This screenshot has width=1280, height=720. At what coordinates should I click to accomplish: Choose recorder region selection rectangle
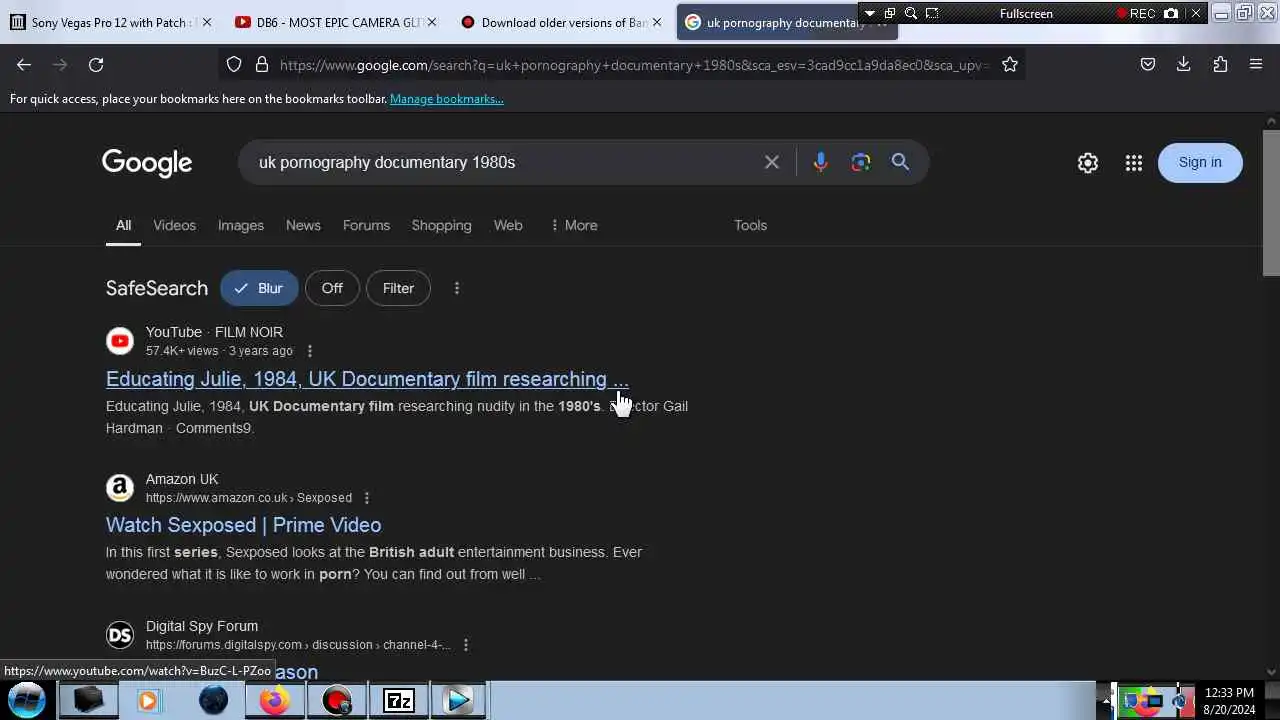click(932, 13)
